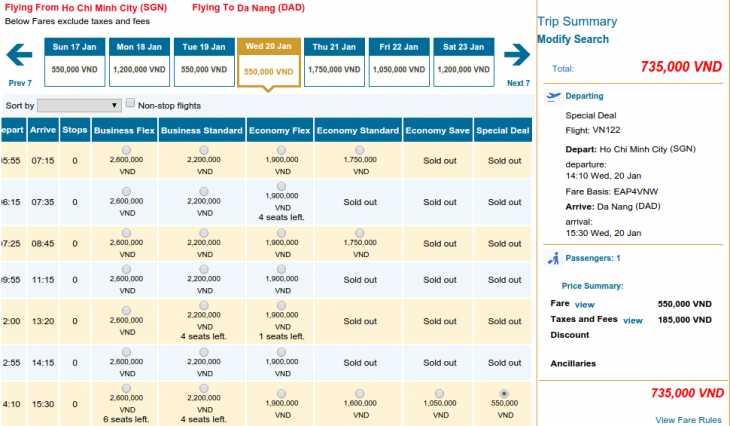The height and width of the screenshot is (426, 730).
Task: Click the view link beside Fare
Action: click(x=584, y=304)
